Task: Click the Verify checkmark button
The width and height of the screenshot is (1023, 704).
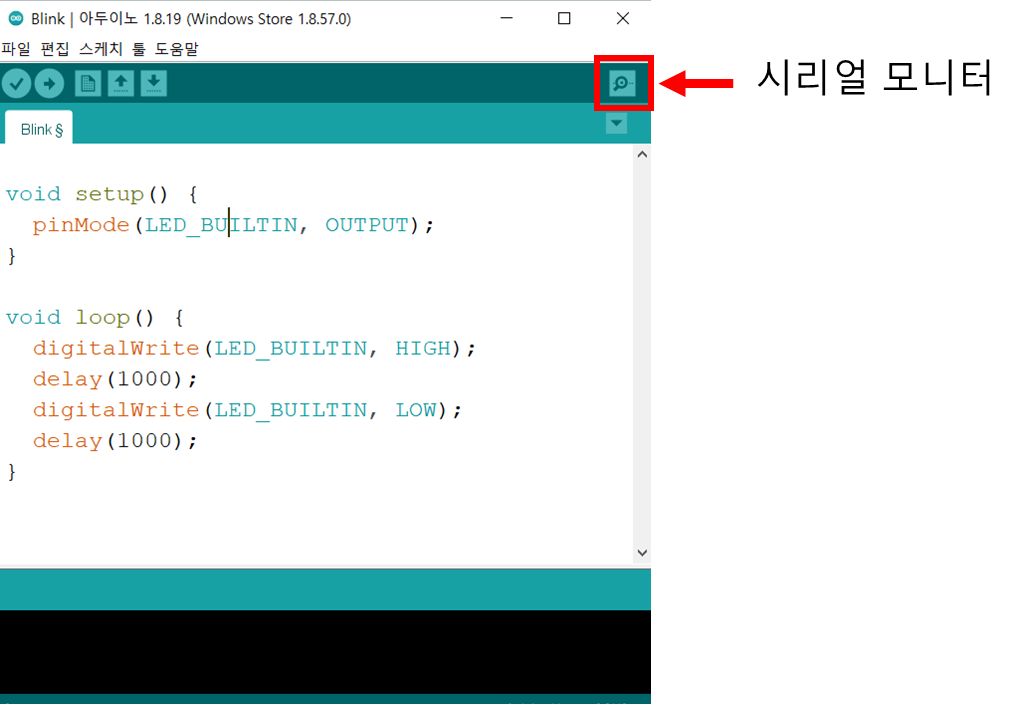Action: (17, 84)
